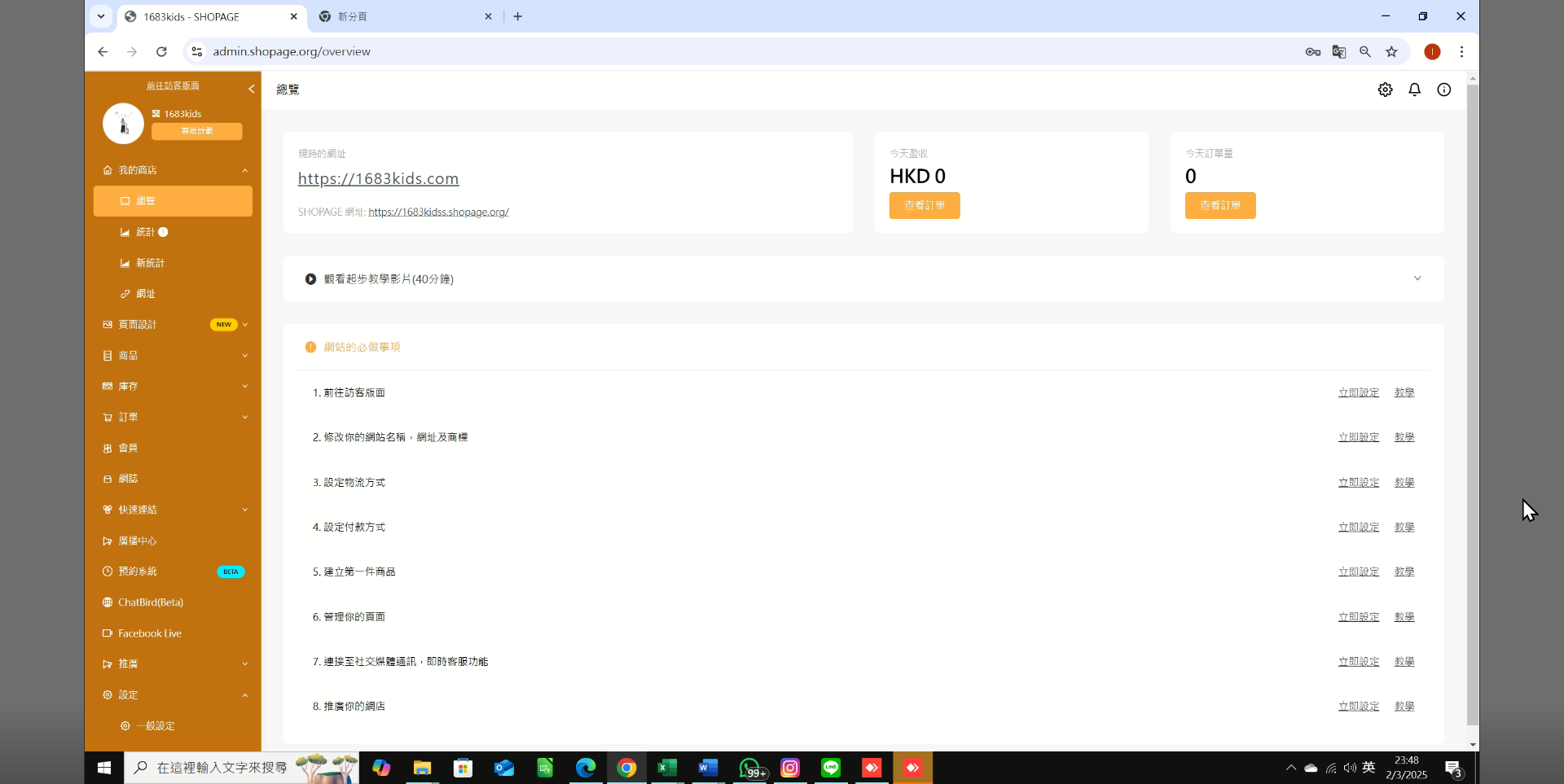Click 立即設定 for 設定物流方式
The image size is (1564, 784).
click(1359, 483)
